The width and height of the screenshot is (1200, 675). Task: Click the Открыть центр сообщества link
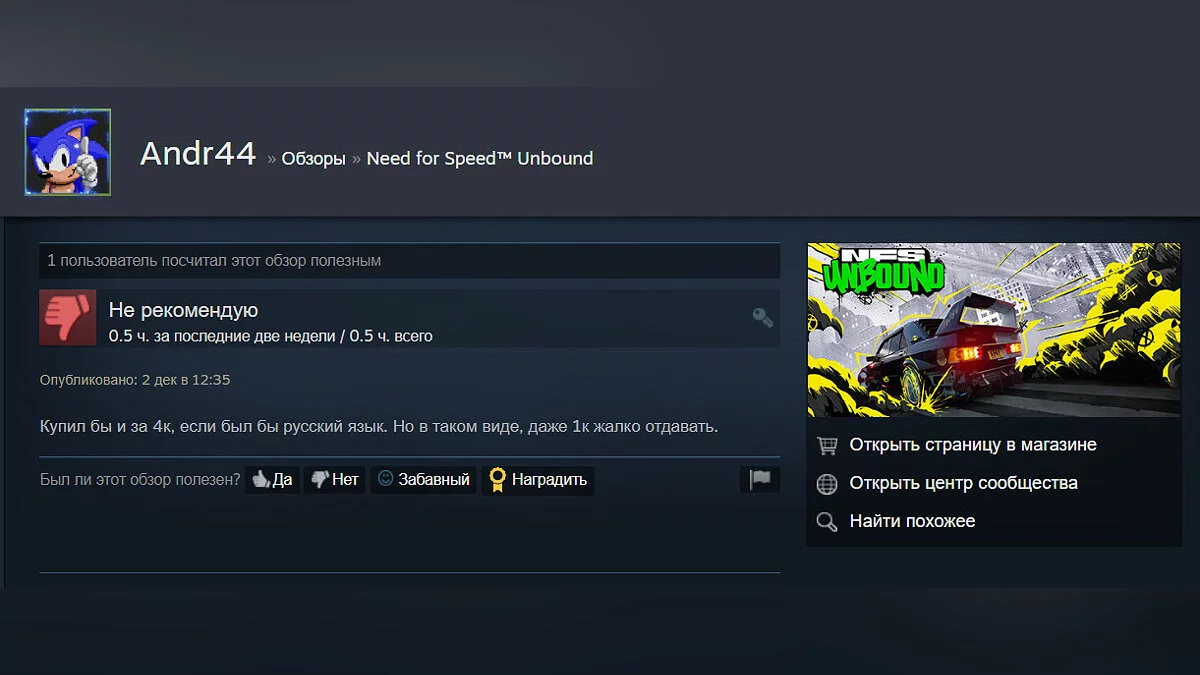point(964,483)
